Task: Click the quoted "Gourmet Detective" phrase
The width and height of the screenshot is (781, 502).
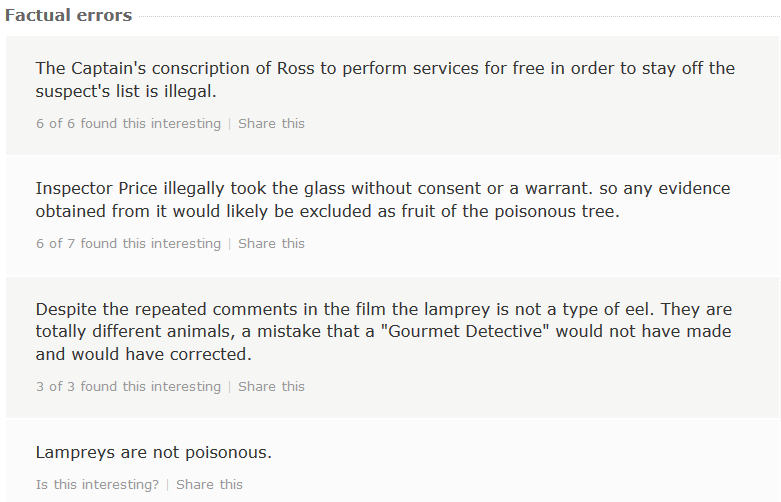Action: tap(465, 331)
